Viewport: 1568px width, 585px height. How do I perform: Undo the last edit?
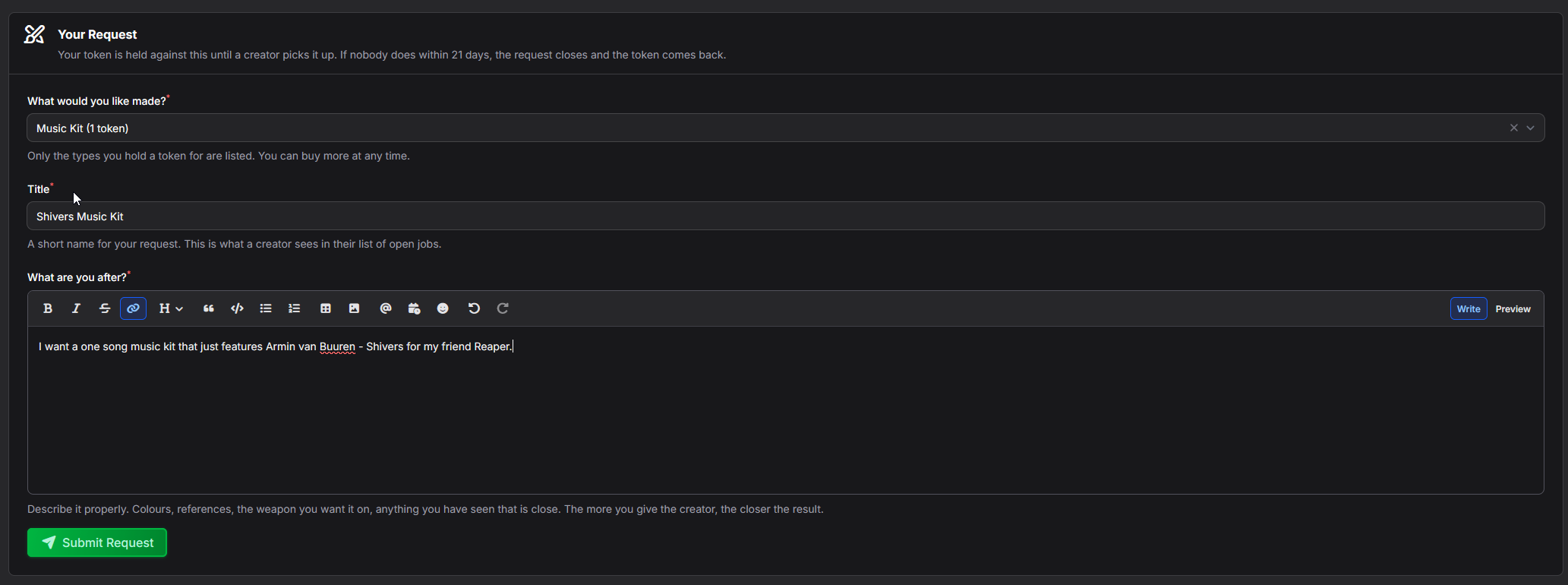point(474,308)
